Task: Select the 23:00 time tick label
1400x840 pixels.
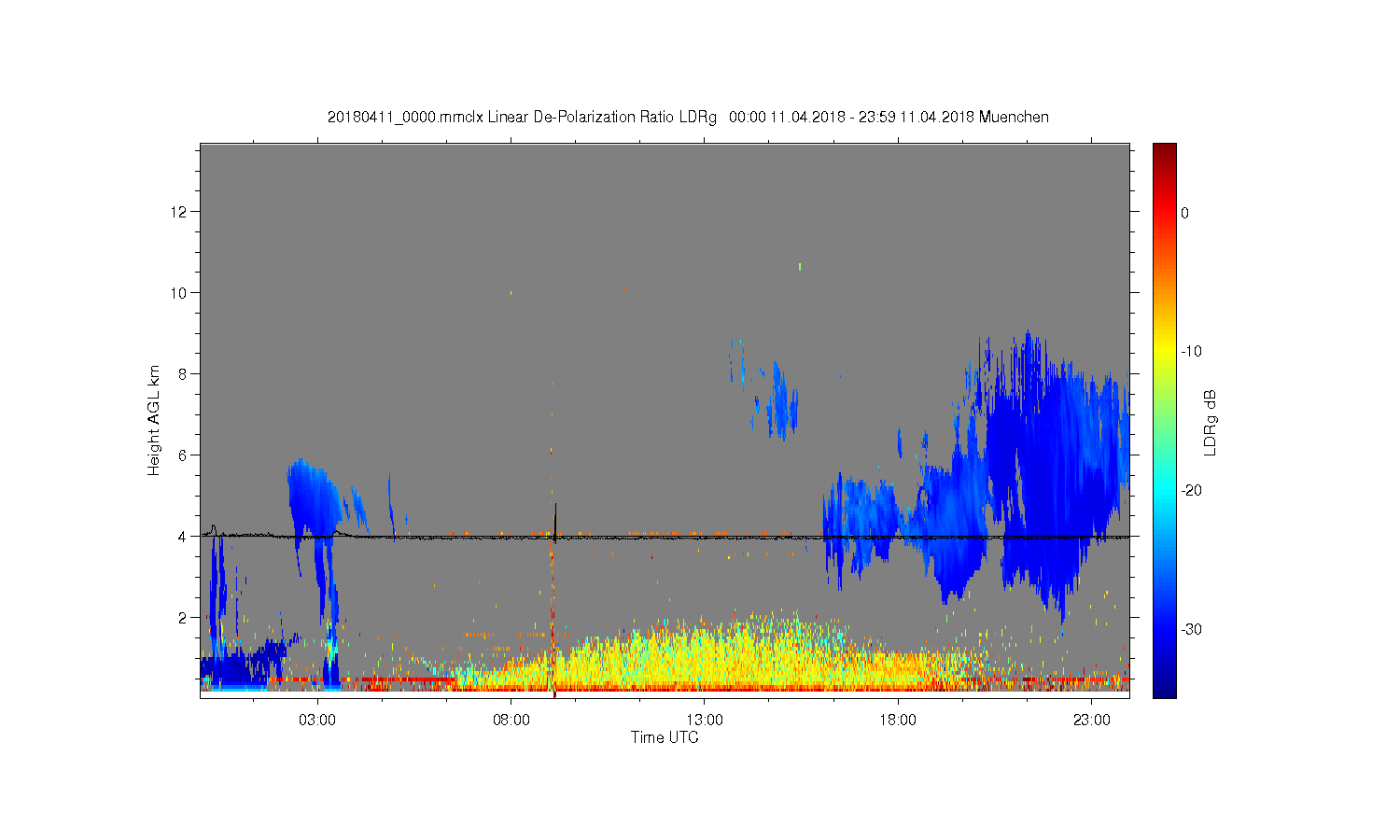Action: [1092, 721]
